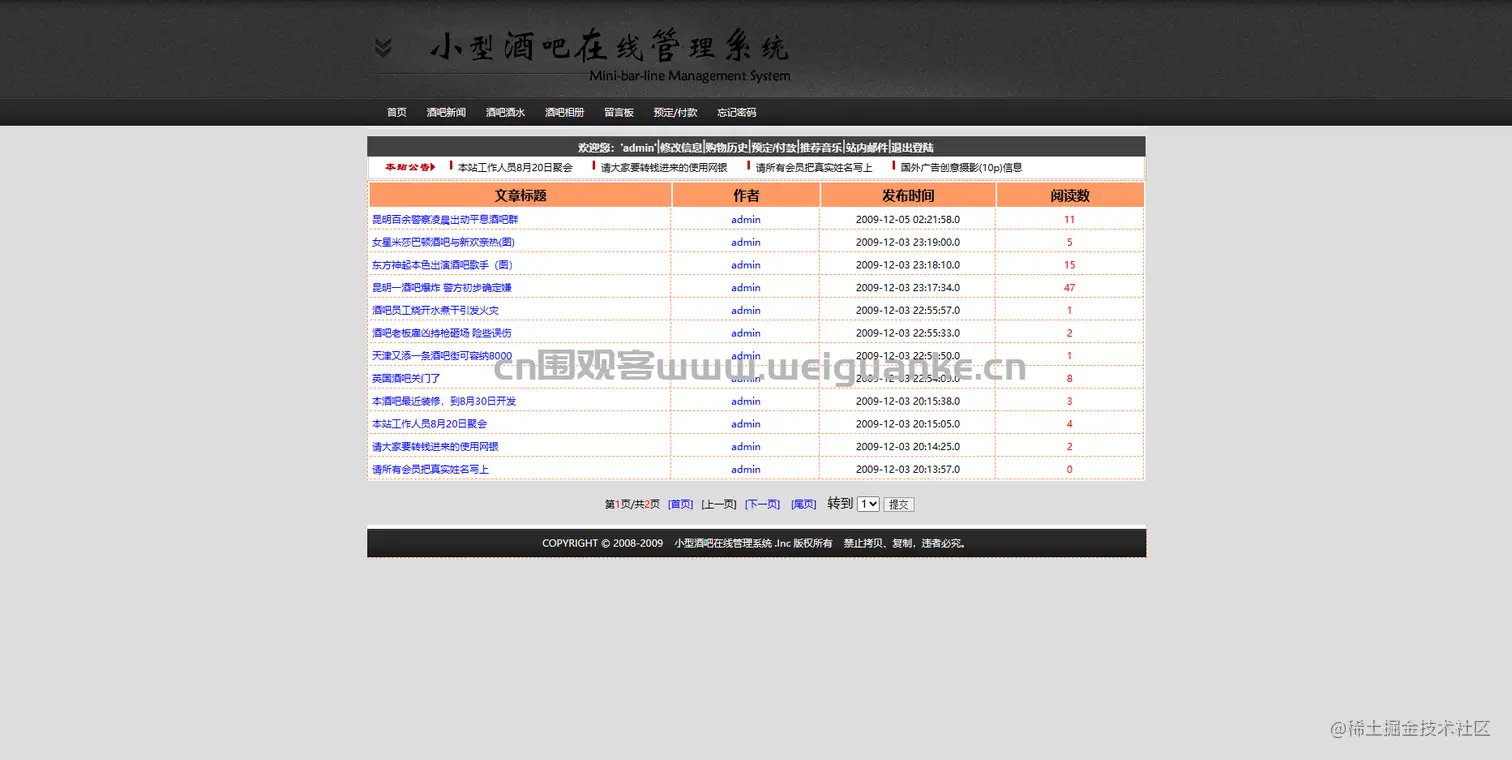Click timestamp 2009-12-05 02:21:58.0
This screenshot has height=760, width=1512.
[x=908, y=219]
